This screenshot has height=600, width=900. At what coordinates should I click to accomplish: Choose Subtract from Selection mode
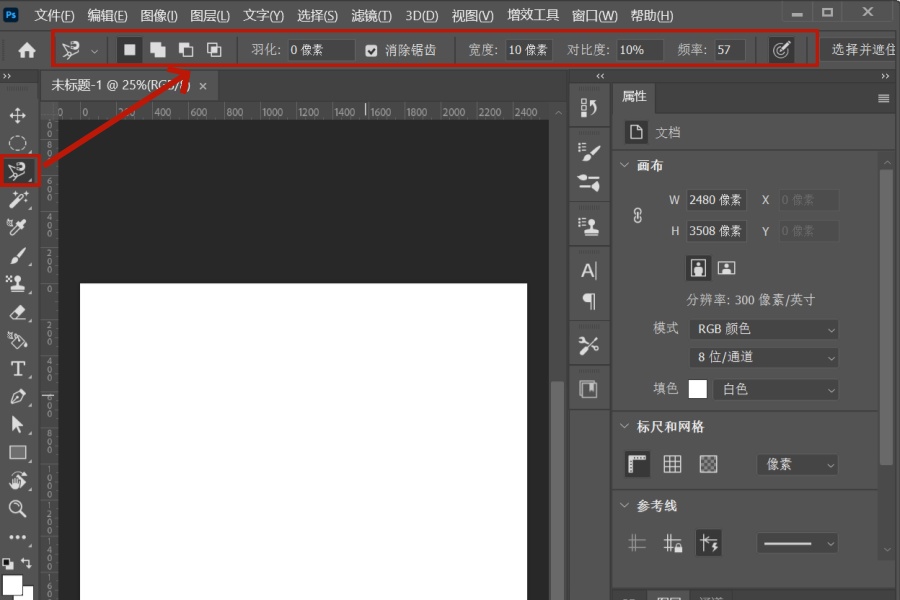coord(186,50)
